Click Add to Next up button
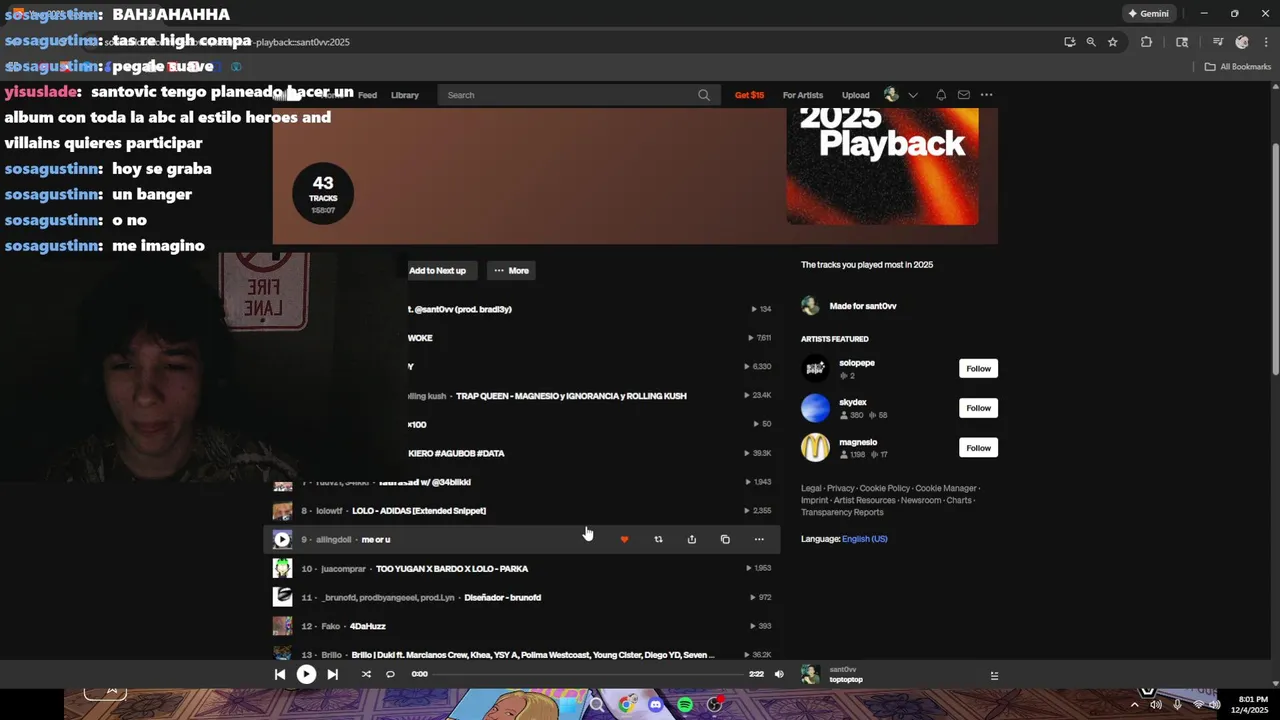The width and height of the screenshot is (1280, 720). pos(437,271)
